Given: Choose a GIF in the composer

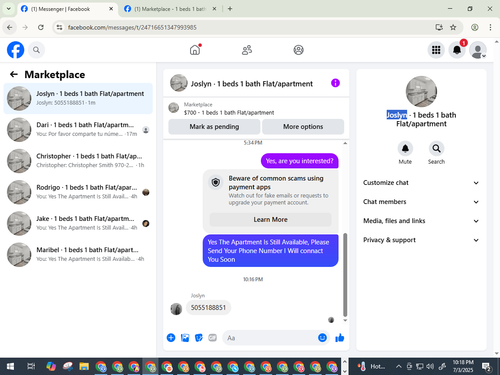Looking at the screenshot, I should click(213, 338).
